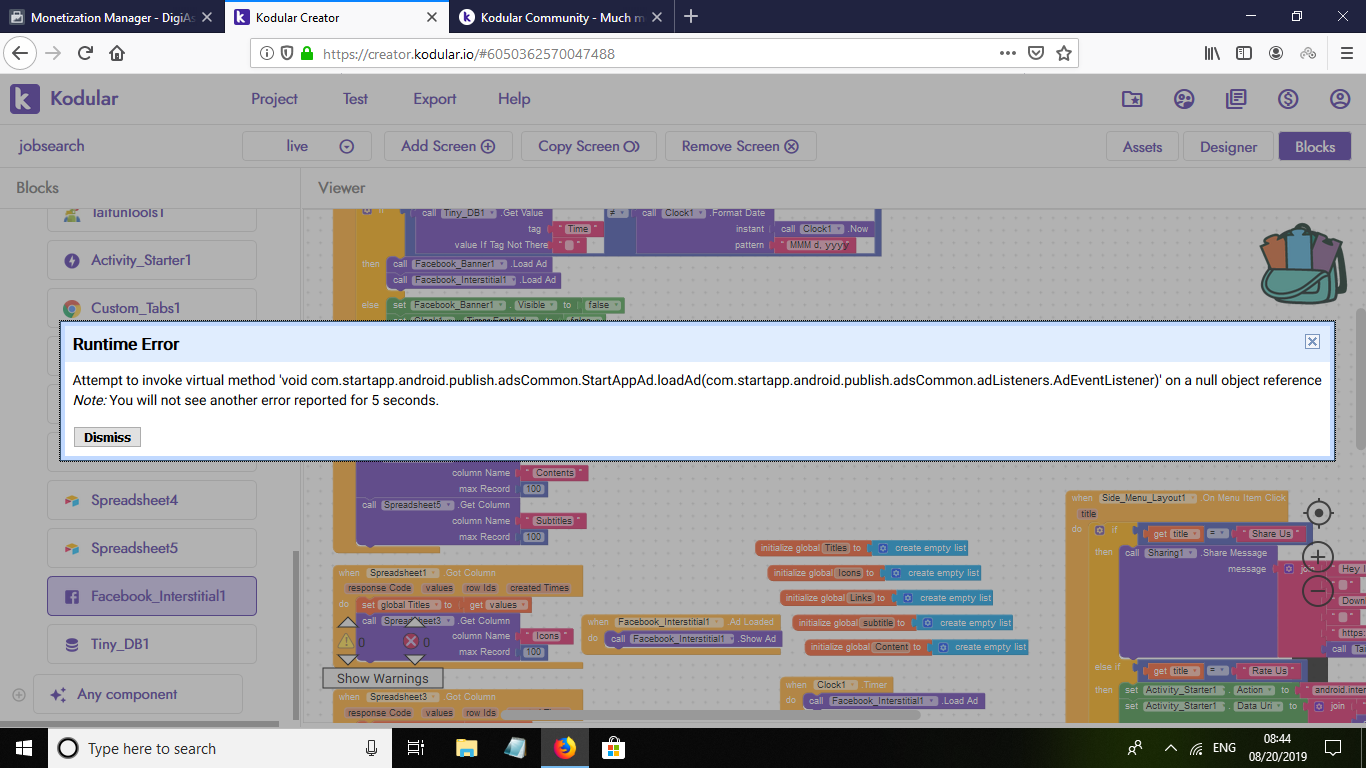Center the workspace with the crosshair icon
The width and height of the screenshot is (1366, 768).
pos(1319,514)
